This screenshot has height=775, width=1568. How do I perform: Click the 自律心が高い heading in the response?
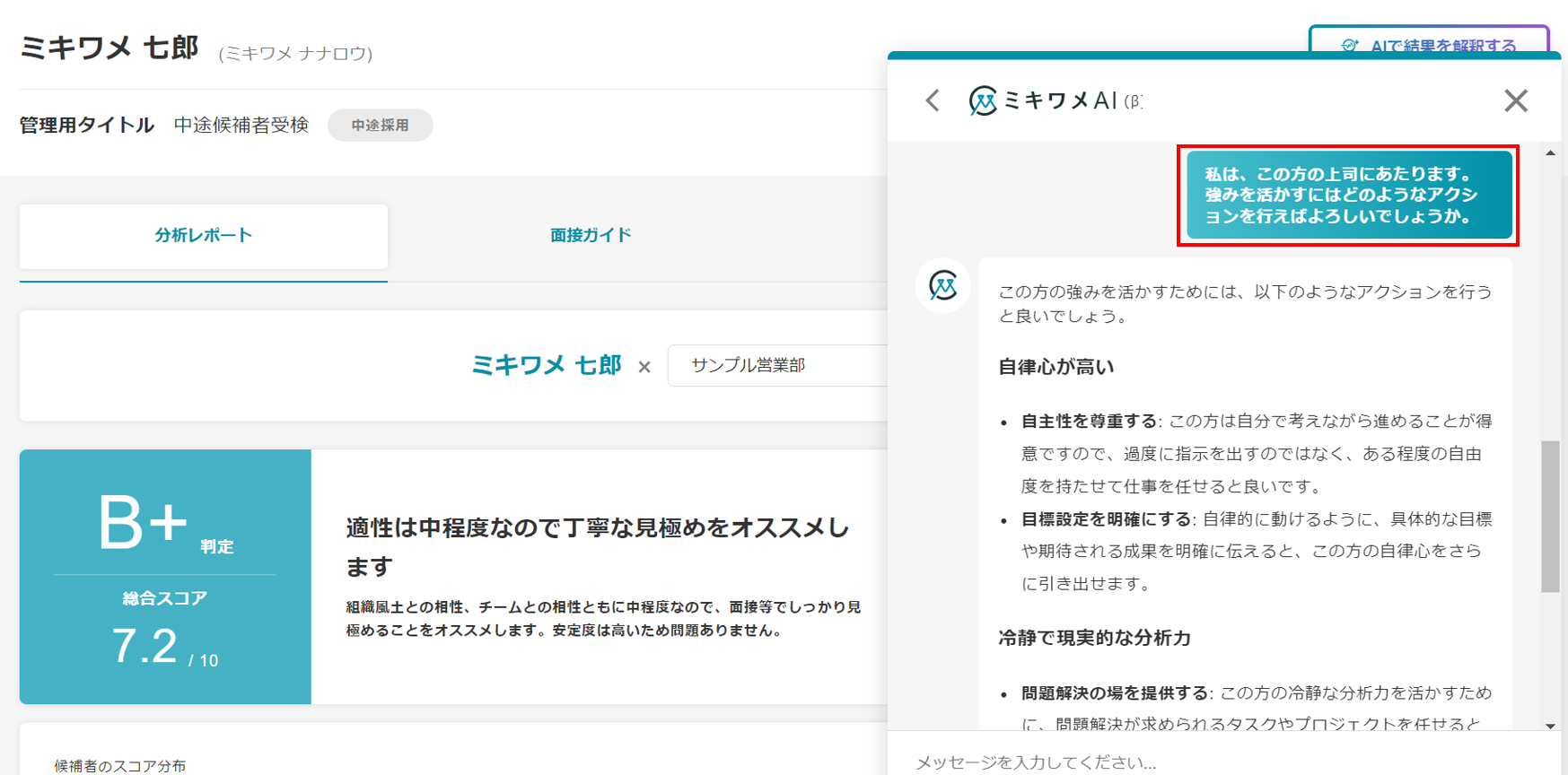[1056, 367]
